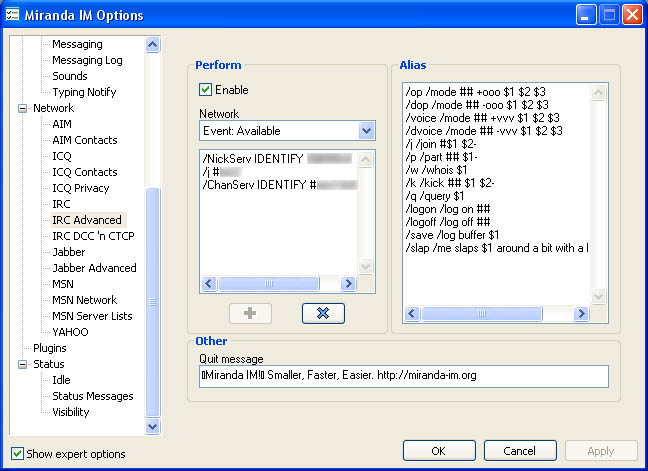Click the delete perform entry X button
648x471 pixels.
point(323,313)
